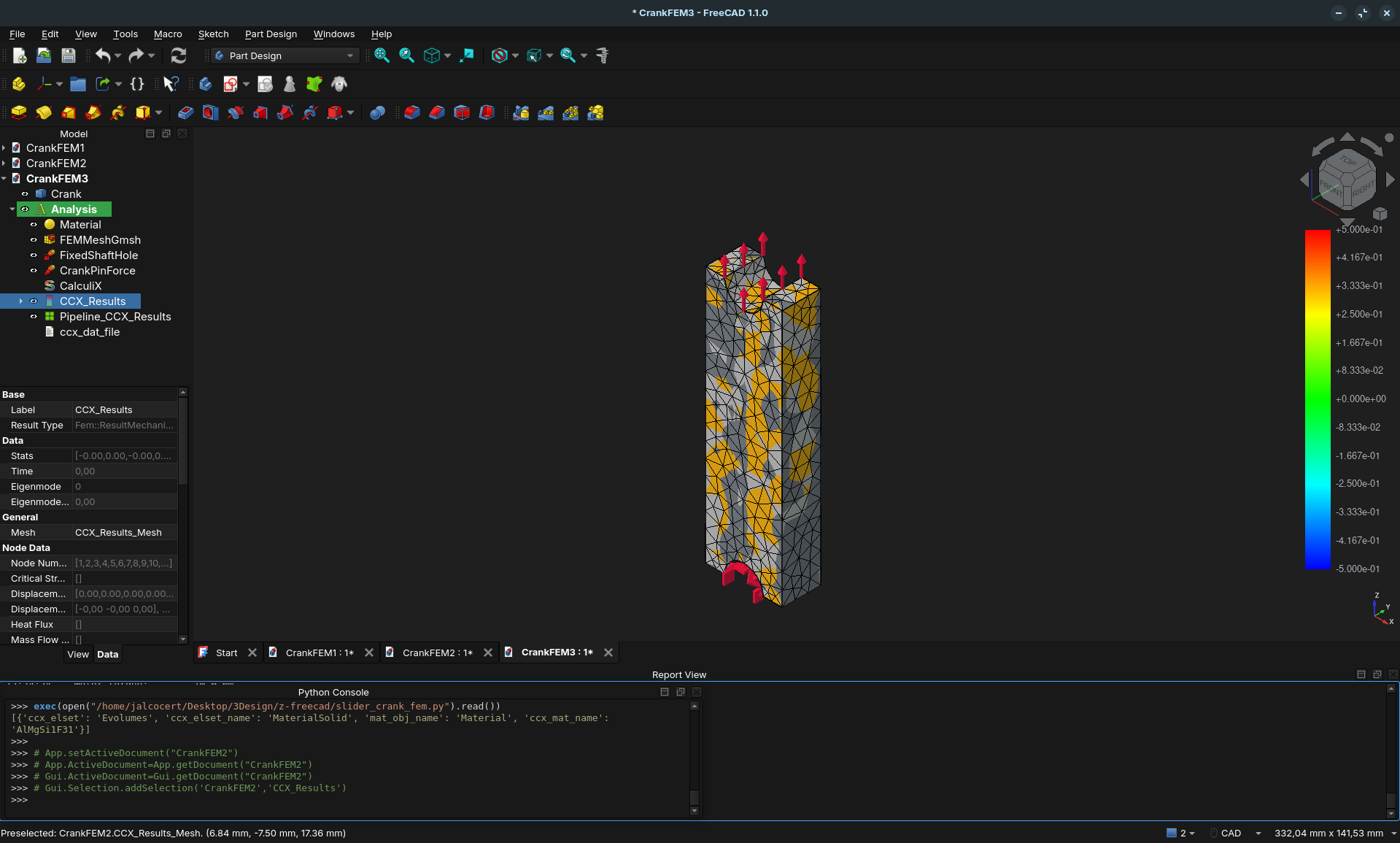Undo the last action

[x=103, y=55]
